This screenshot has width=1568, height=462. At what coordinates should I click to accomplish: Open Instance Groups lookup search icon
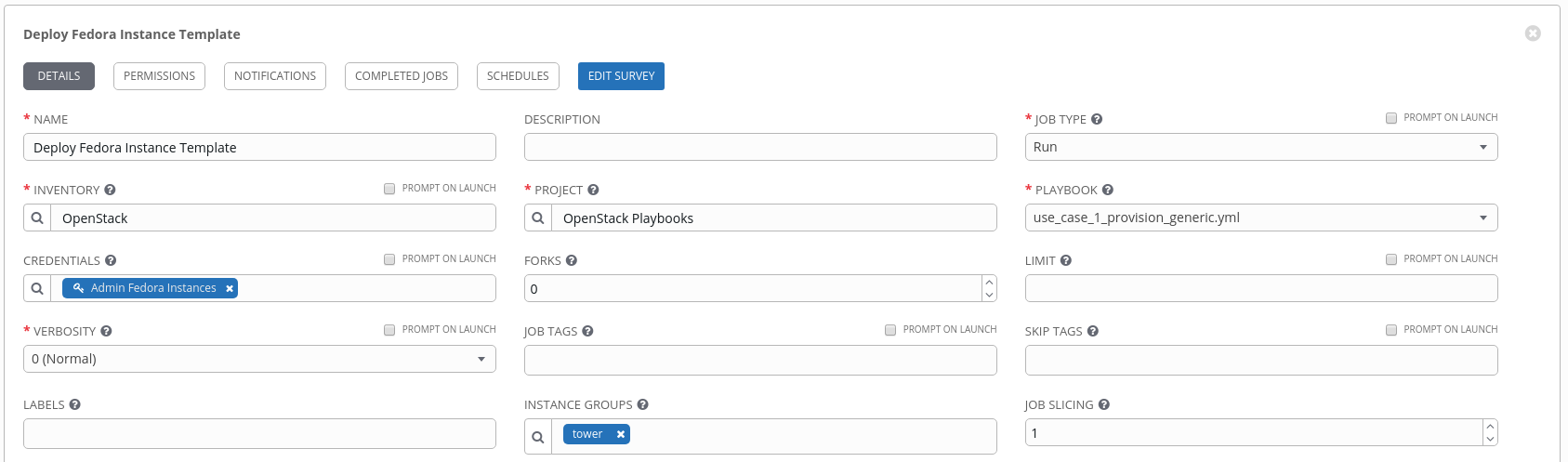tap(538, 437)
